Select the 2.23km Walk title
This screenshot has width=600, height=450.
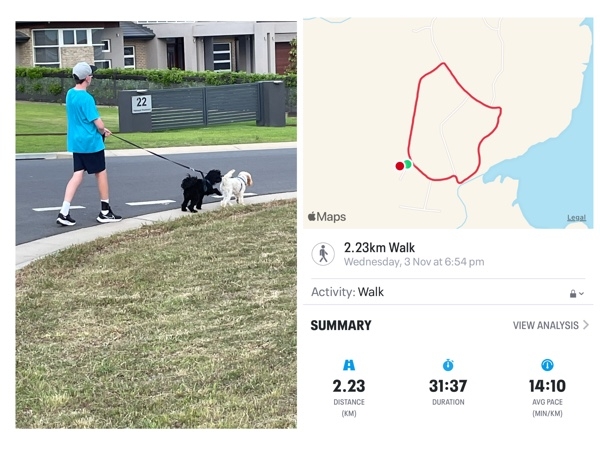[379, 248]
